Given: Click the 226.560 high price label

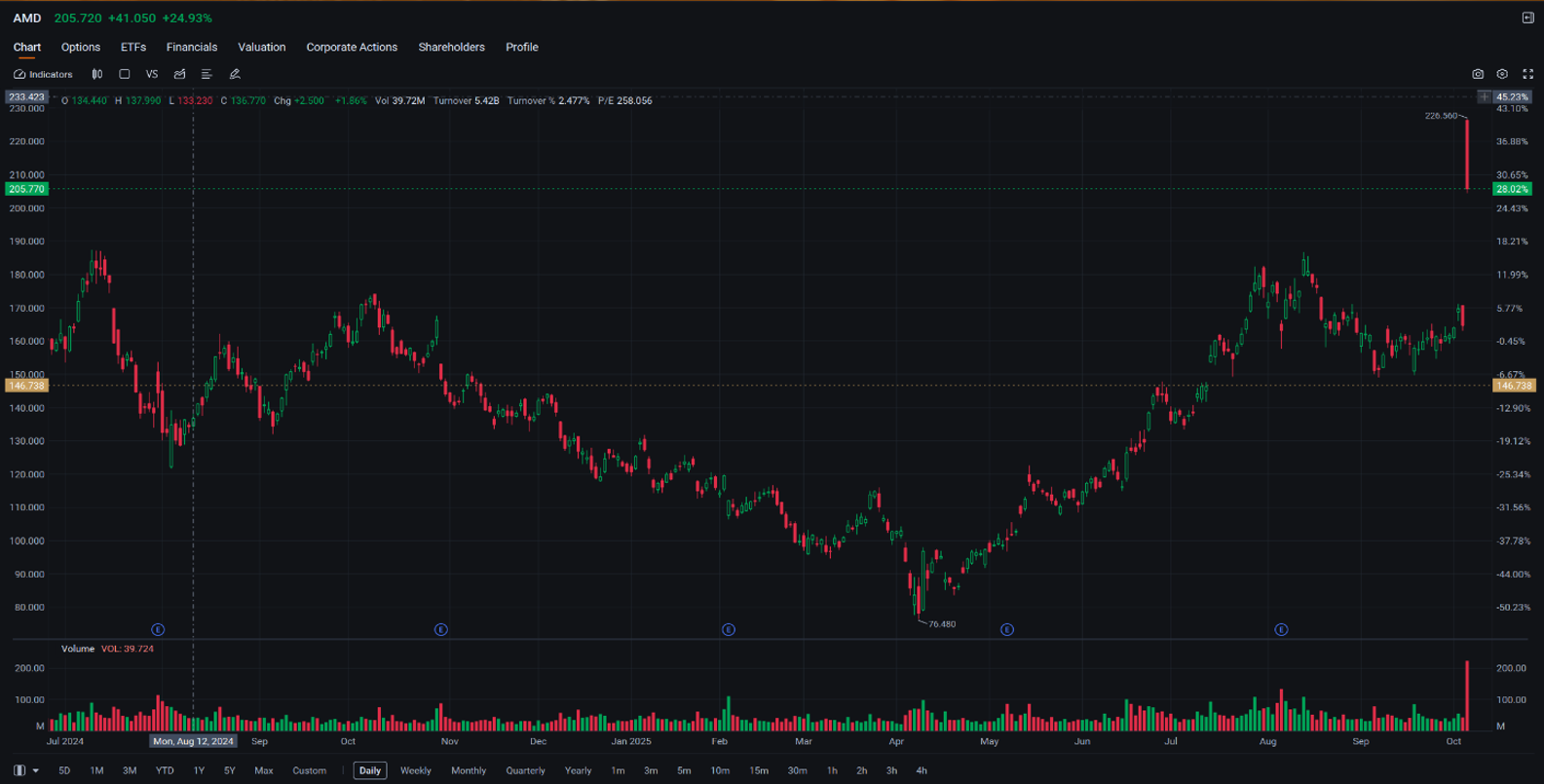Looking at the screenshot, I should coord(1441,116).
